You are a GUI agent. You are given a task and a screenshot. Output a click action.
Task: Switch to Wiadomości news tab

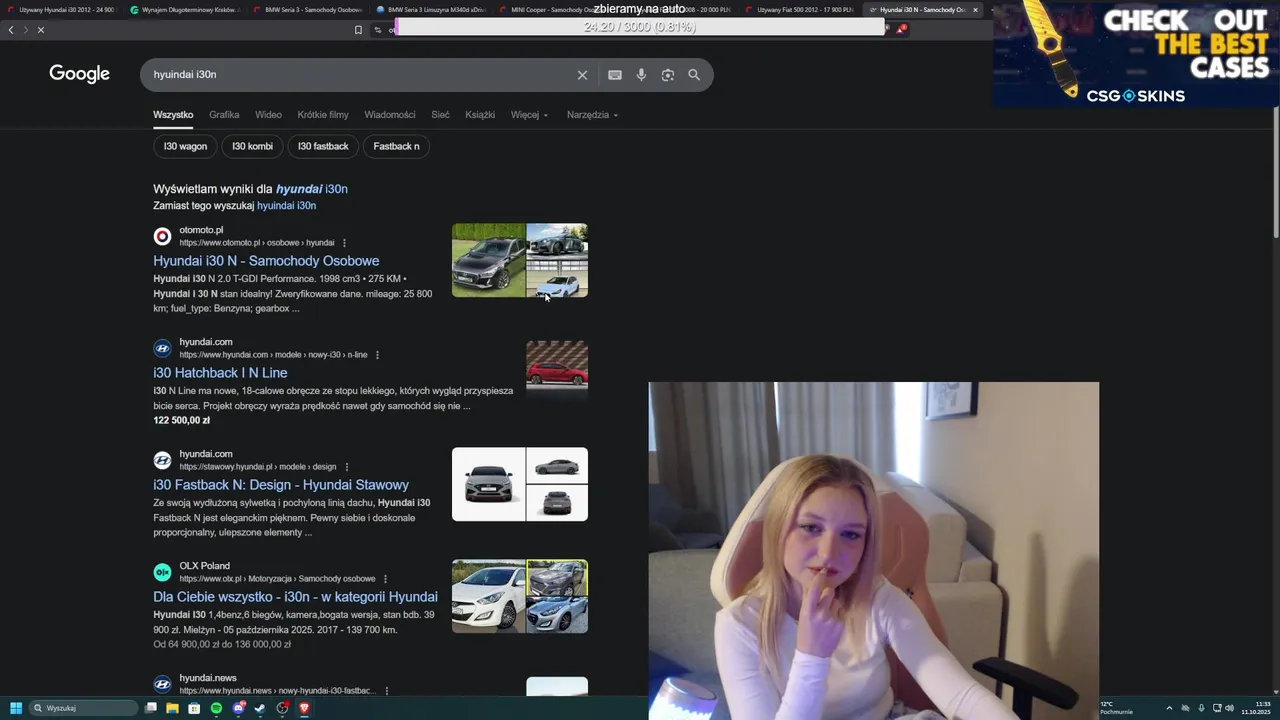pos(390,115)
